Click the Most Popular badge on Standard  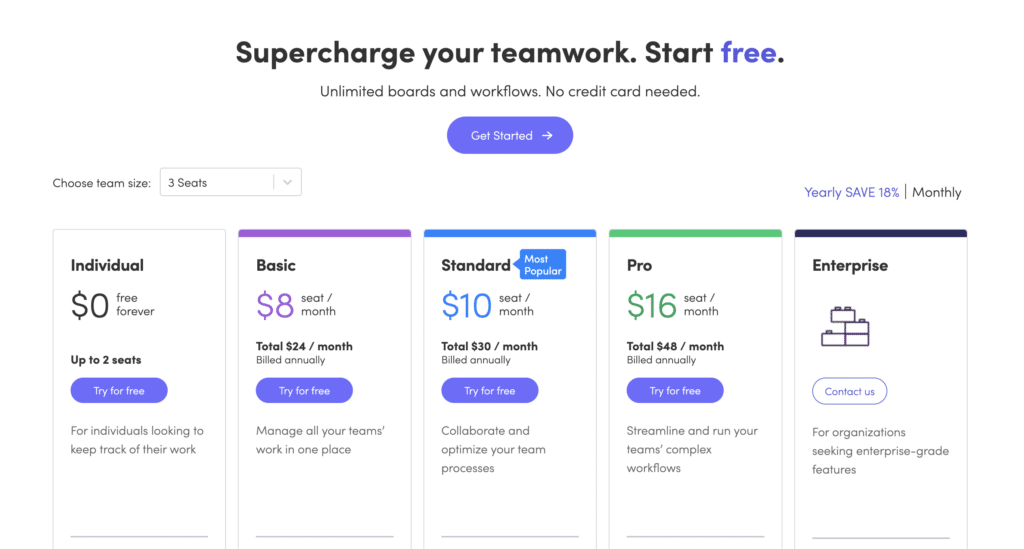tap(541, 264)
